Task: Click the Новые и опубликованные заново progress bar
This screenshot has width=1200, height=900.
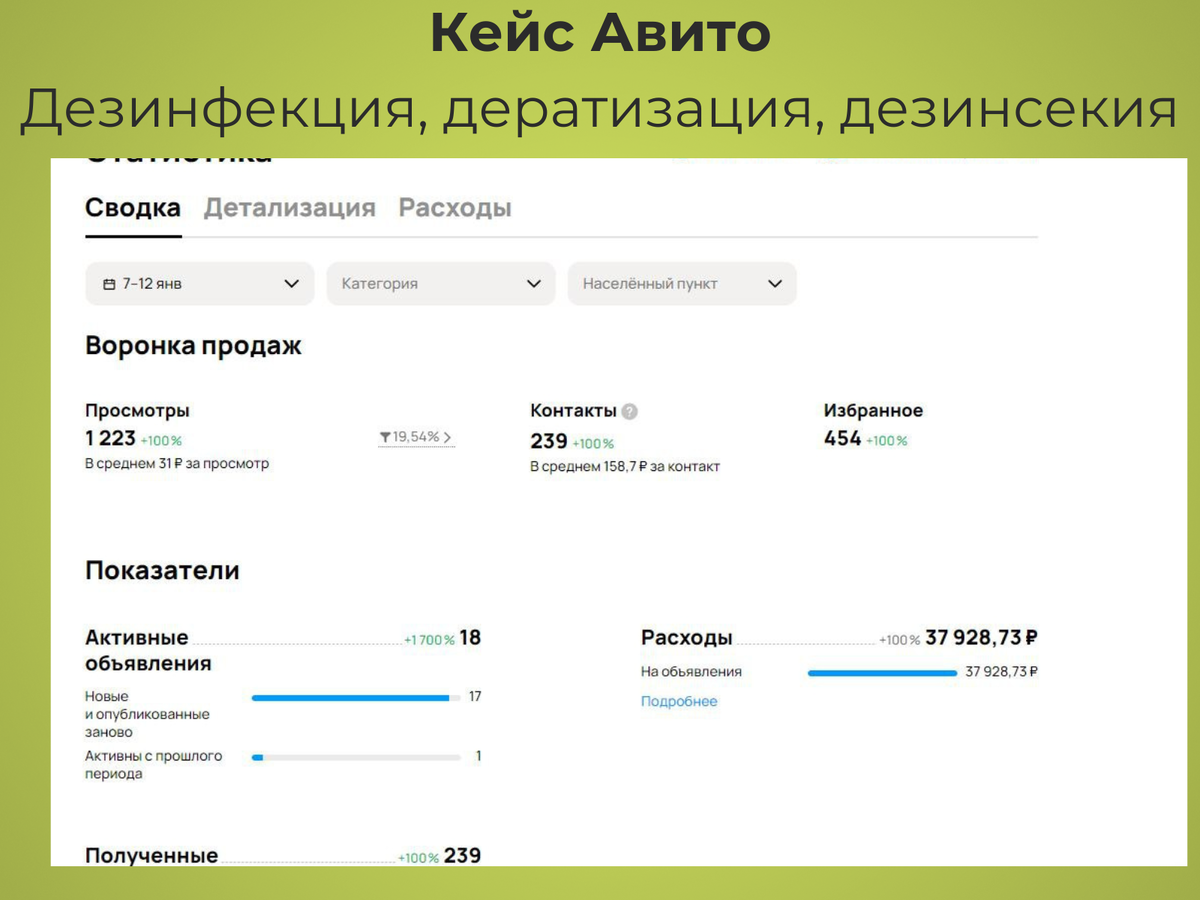Action: tap(356, 698)
